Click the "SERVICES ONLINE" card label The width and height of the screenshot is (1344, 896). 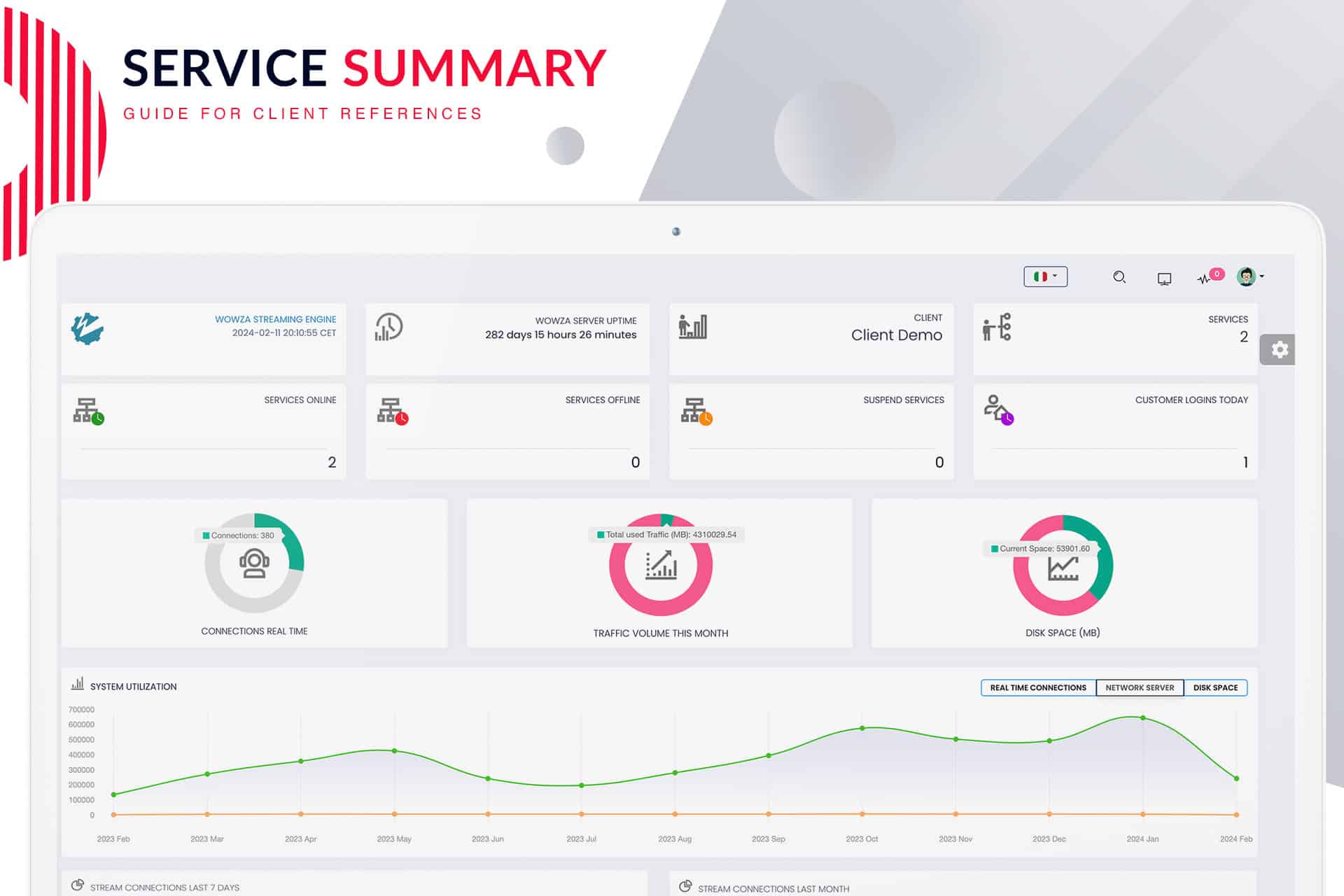(x=300, y=400)
